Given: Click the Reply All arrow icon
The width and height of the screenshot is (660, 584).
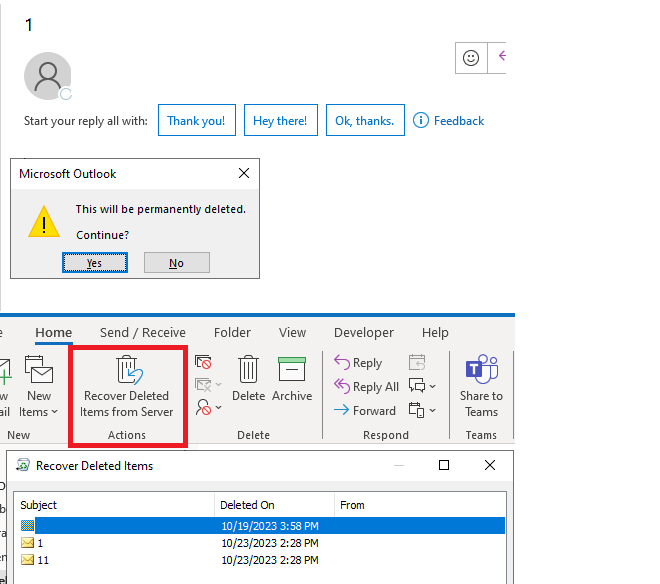Looking at the screenshot, I should pyautogui.click(x=341, y=386).
